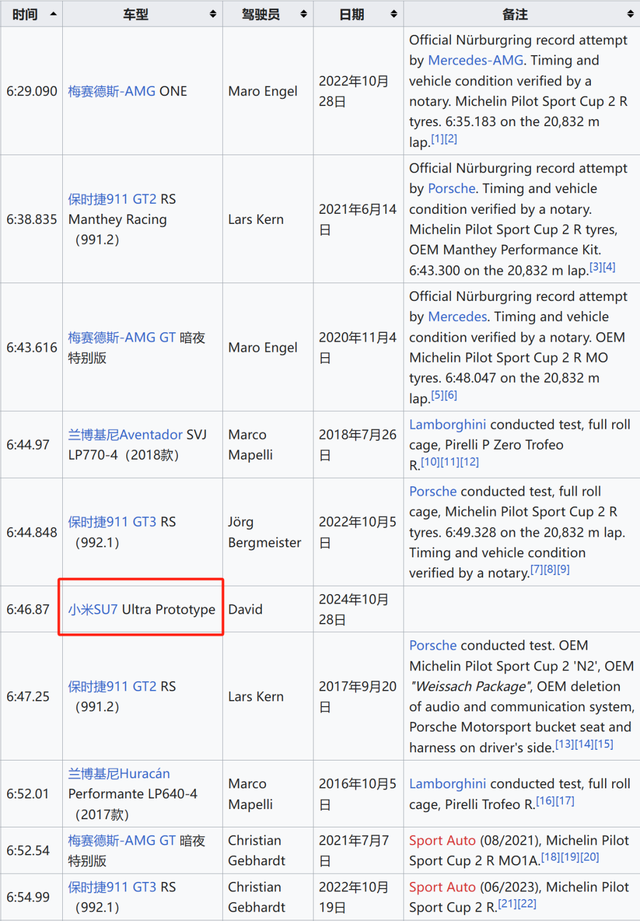The height and width of the screenshot is (921, 640).
Task: Open citation [15] reference
Action: coord(604,744)
